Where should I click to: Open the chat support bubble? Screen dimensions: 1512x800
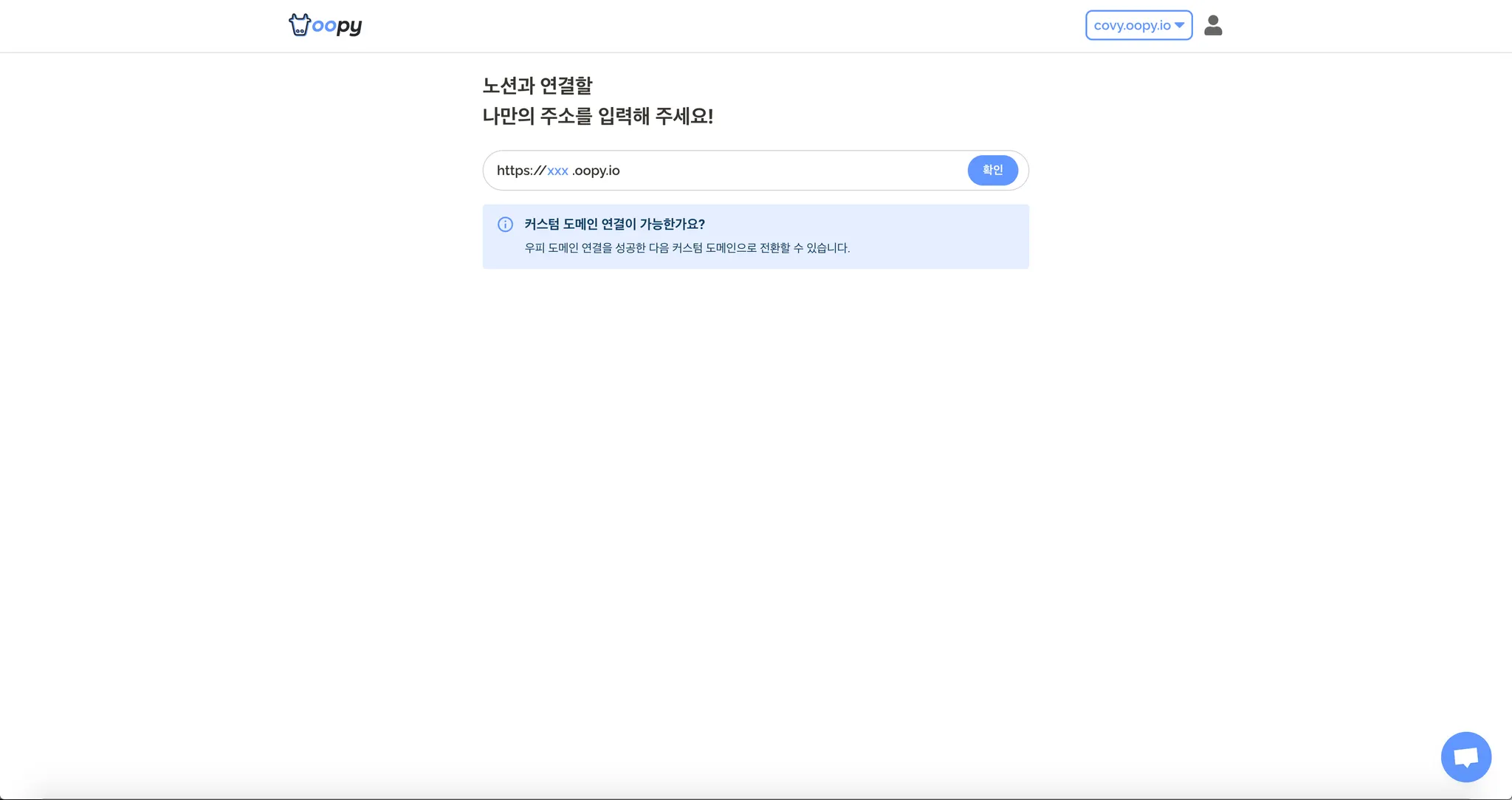tap(1465, 757)
